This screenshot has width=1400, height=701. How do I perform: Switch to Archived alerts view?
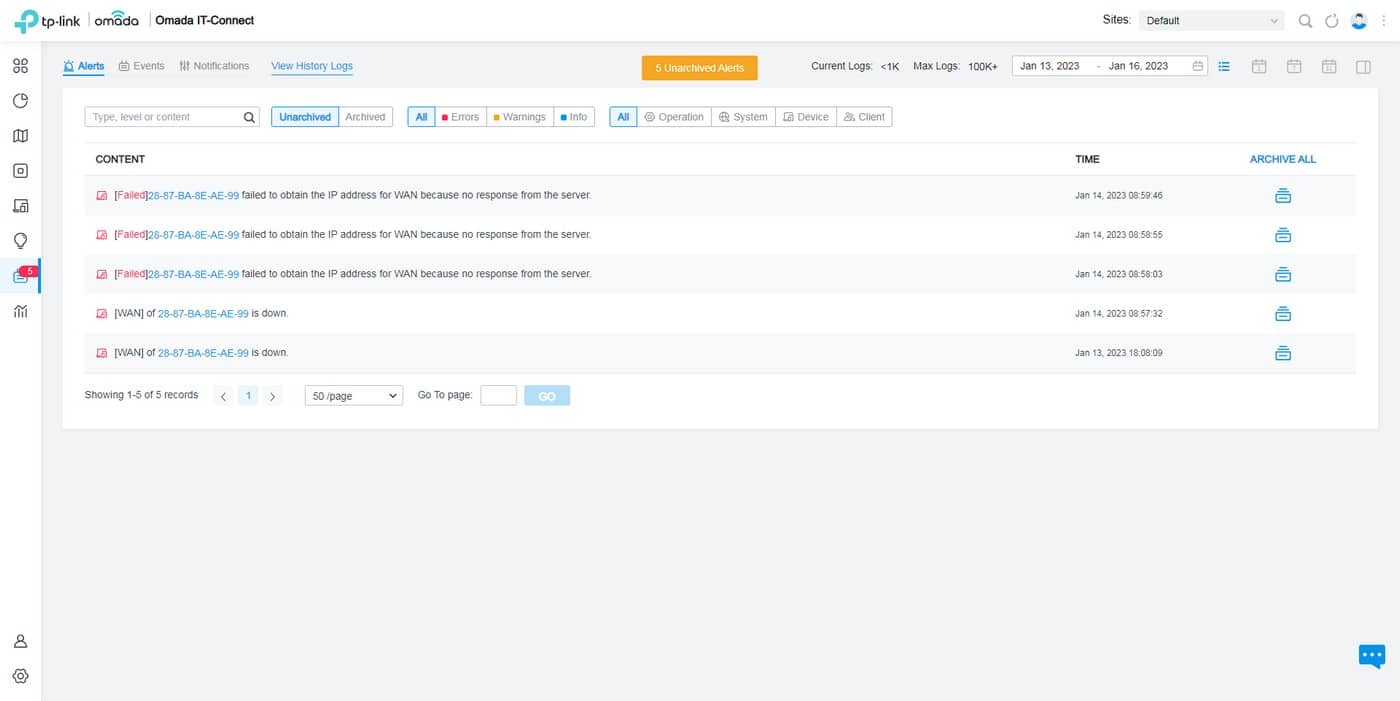click(365, 117)
